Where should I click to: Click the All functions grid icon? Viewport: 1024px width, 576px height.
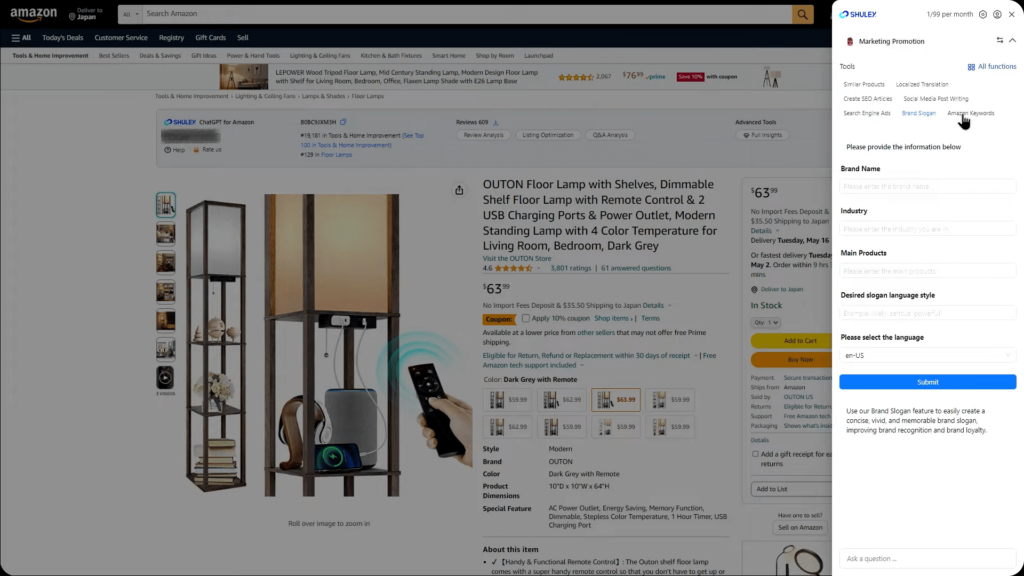click(x=971, y=67)
